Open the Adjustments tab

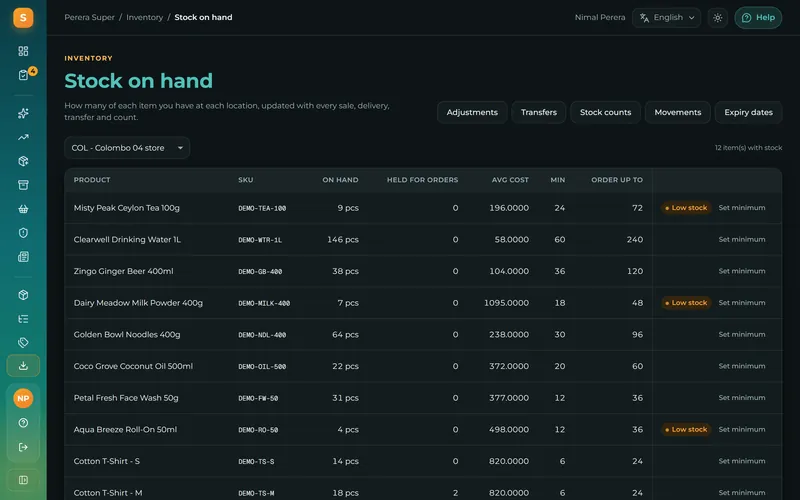[472, 112]
